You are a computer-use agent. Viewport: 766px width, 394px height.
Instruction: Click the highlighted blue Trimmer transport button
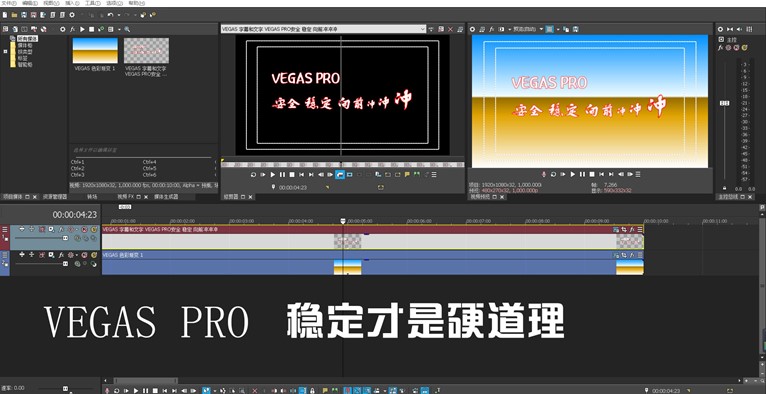click(340, 174)
